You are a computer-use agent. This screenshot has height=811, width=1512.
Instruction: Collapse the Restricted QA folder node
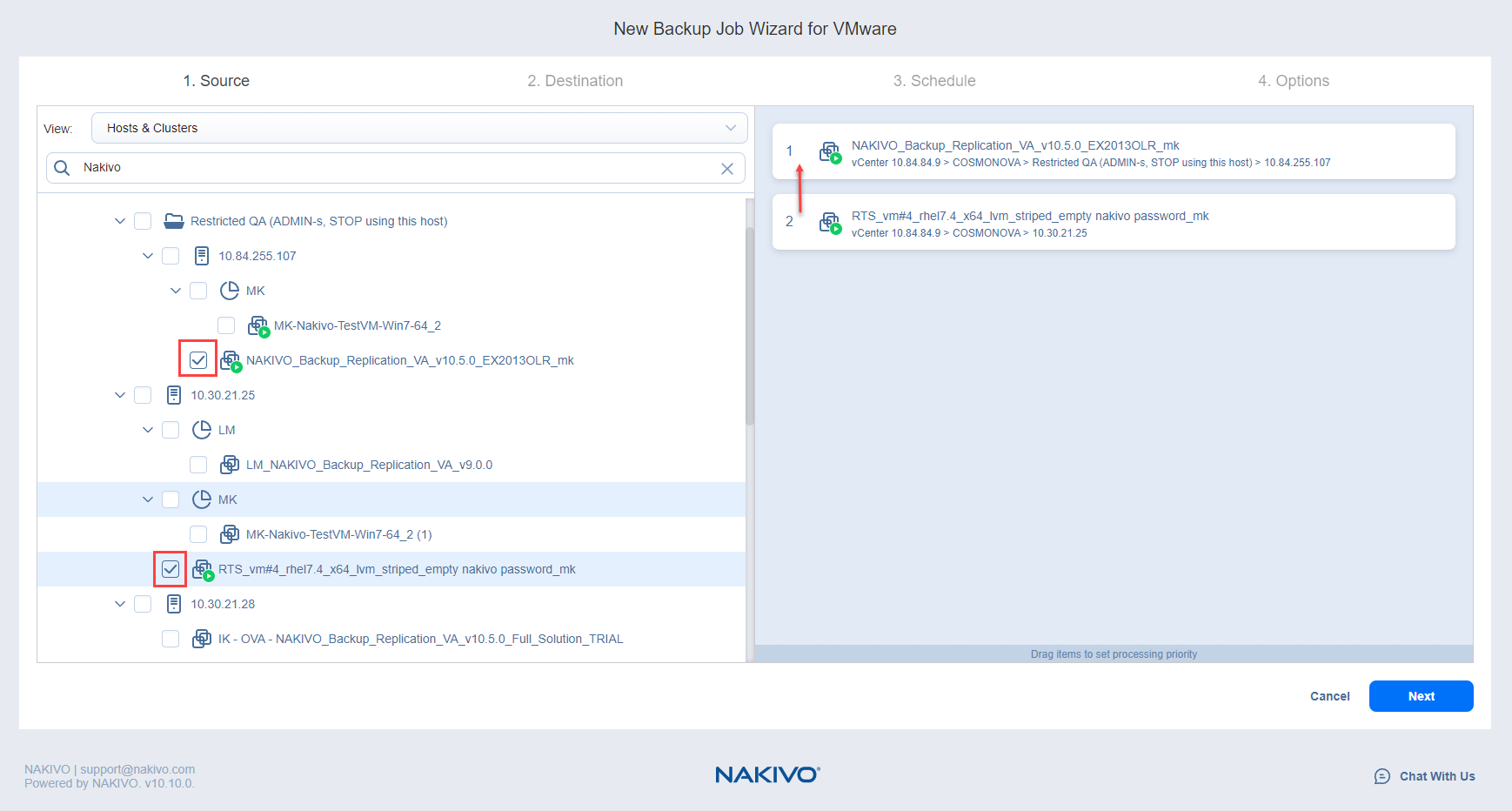coord(120,221)
